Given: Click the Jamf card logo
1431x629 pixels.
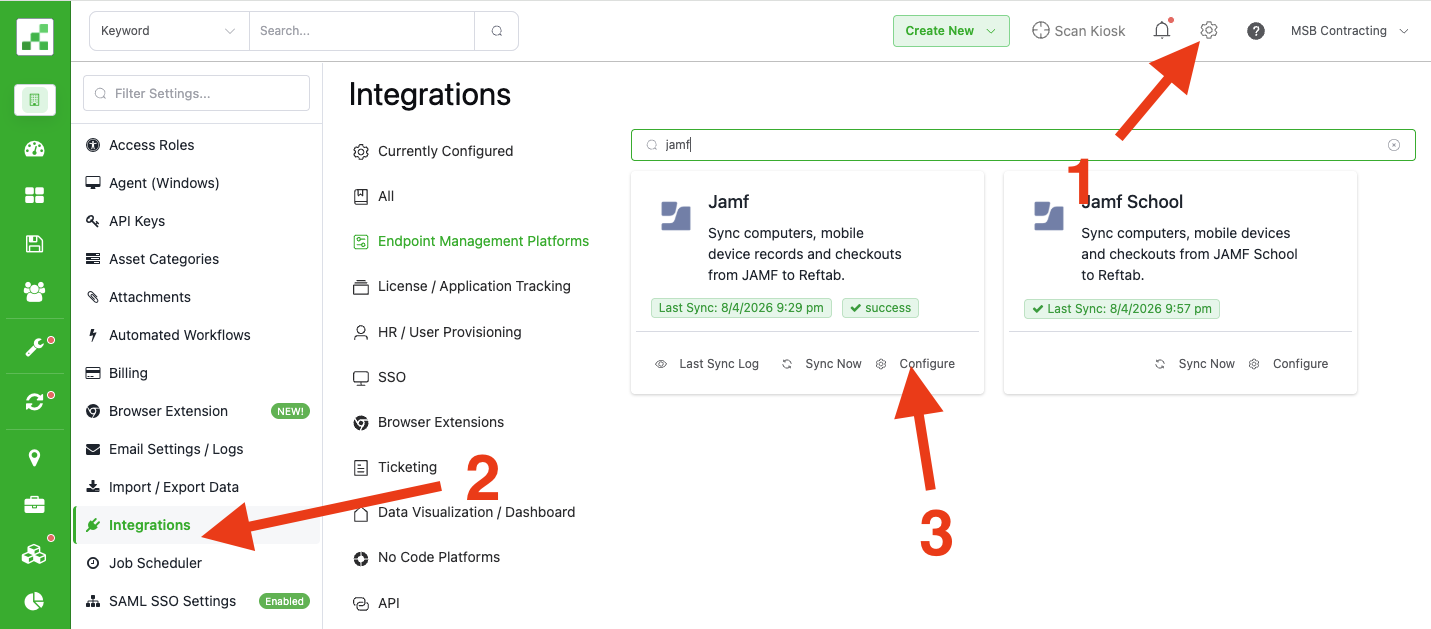Looking at the screenshot, I should click(676, 216).
